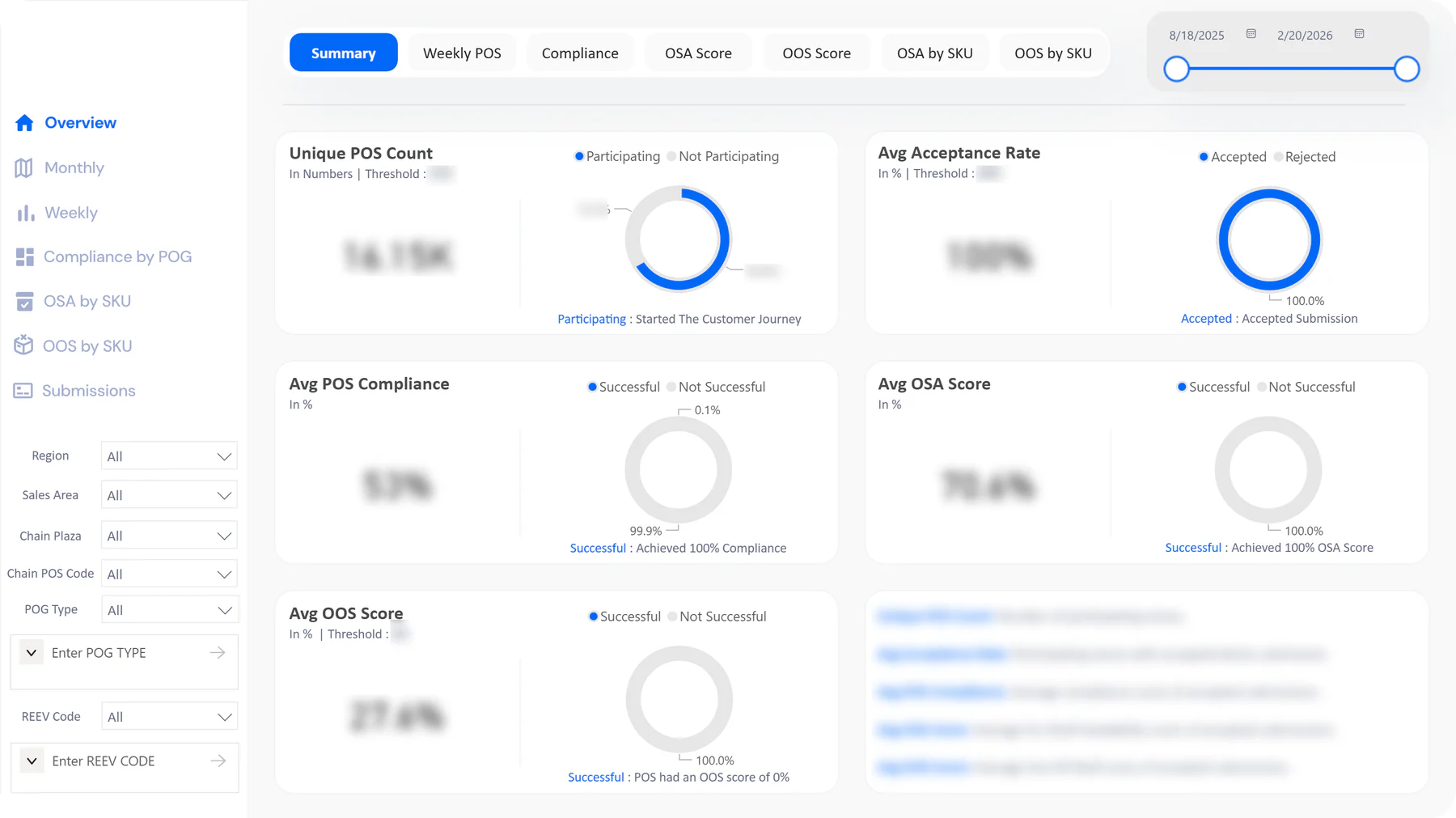
Task: Click the Avg POS Compliance card title
Action: click(x=370, y=384)
